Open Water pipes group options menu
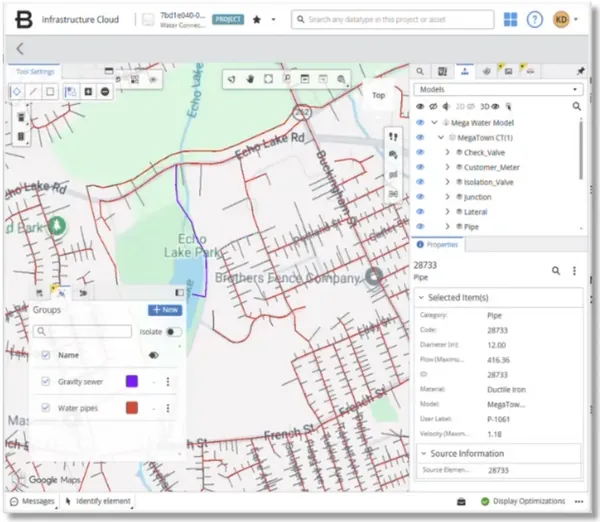 tap(168, 408)
